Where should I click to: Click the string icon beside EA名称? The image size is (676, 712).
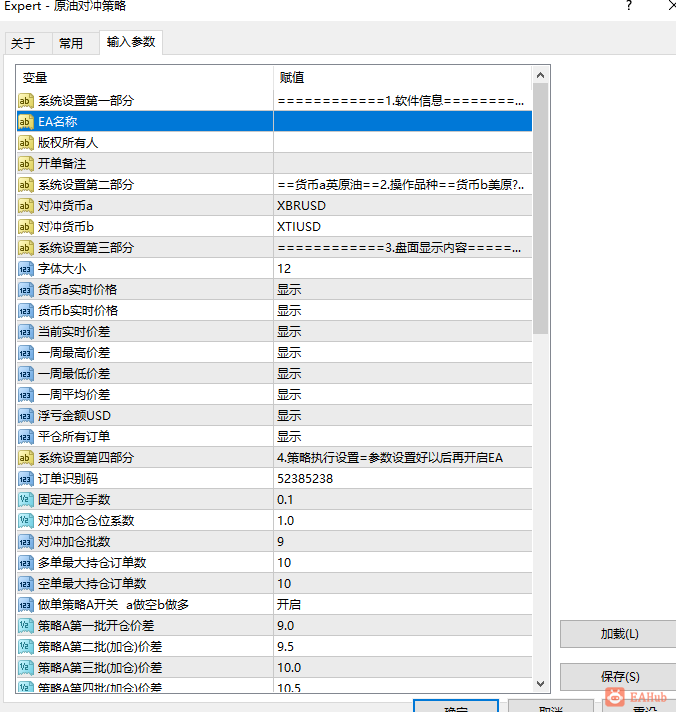click(x=26, y=122)
